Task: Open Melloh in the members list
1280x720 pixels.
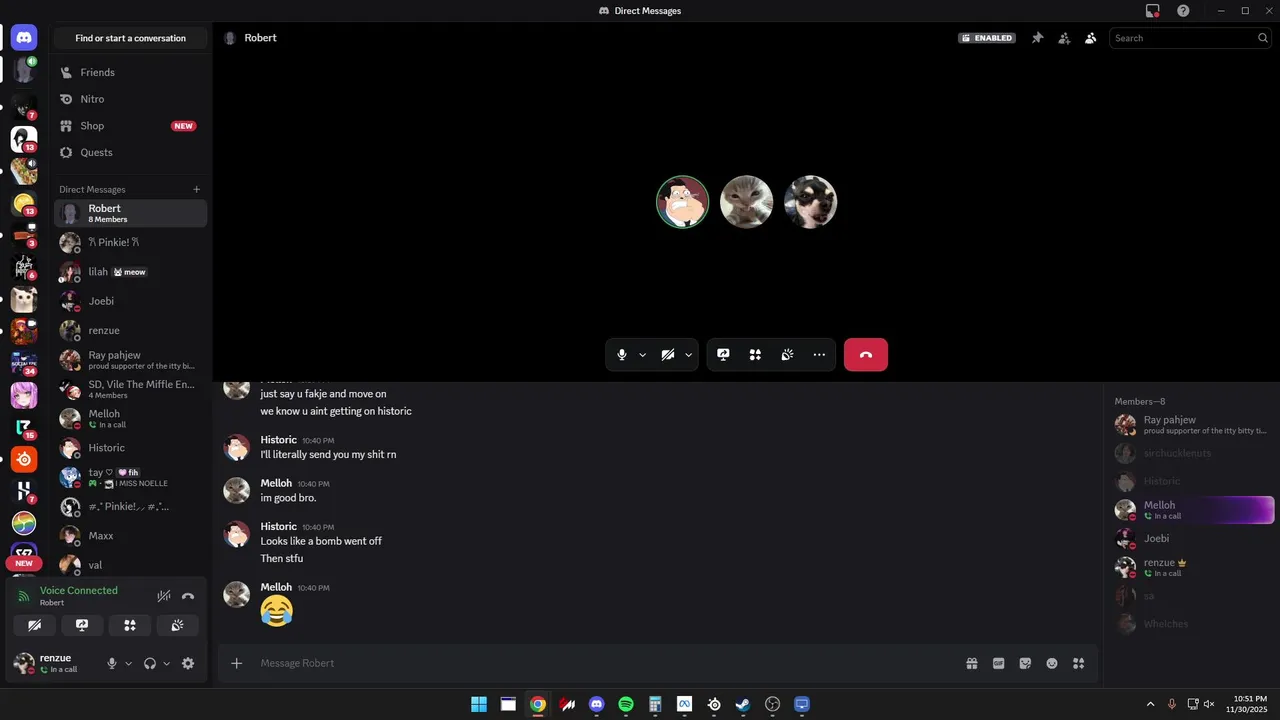Action: pos(1193,510)
